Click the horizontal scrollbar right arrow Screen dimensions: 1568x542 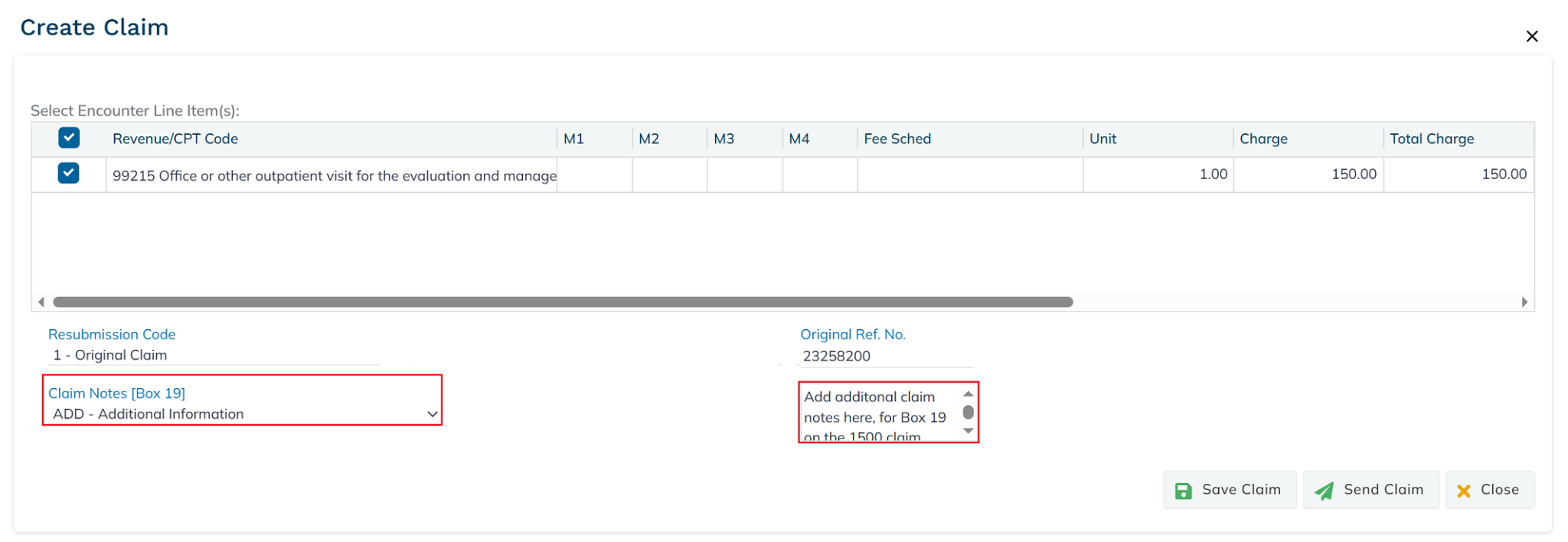click(1524, 302)
